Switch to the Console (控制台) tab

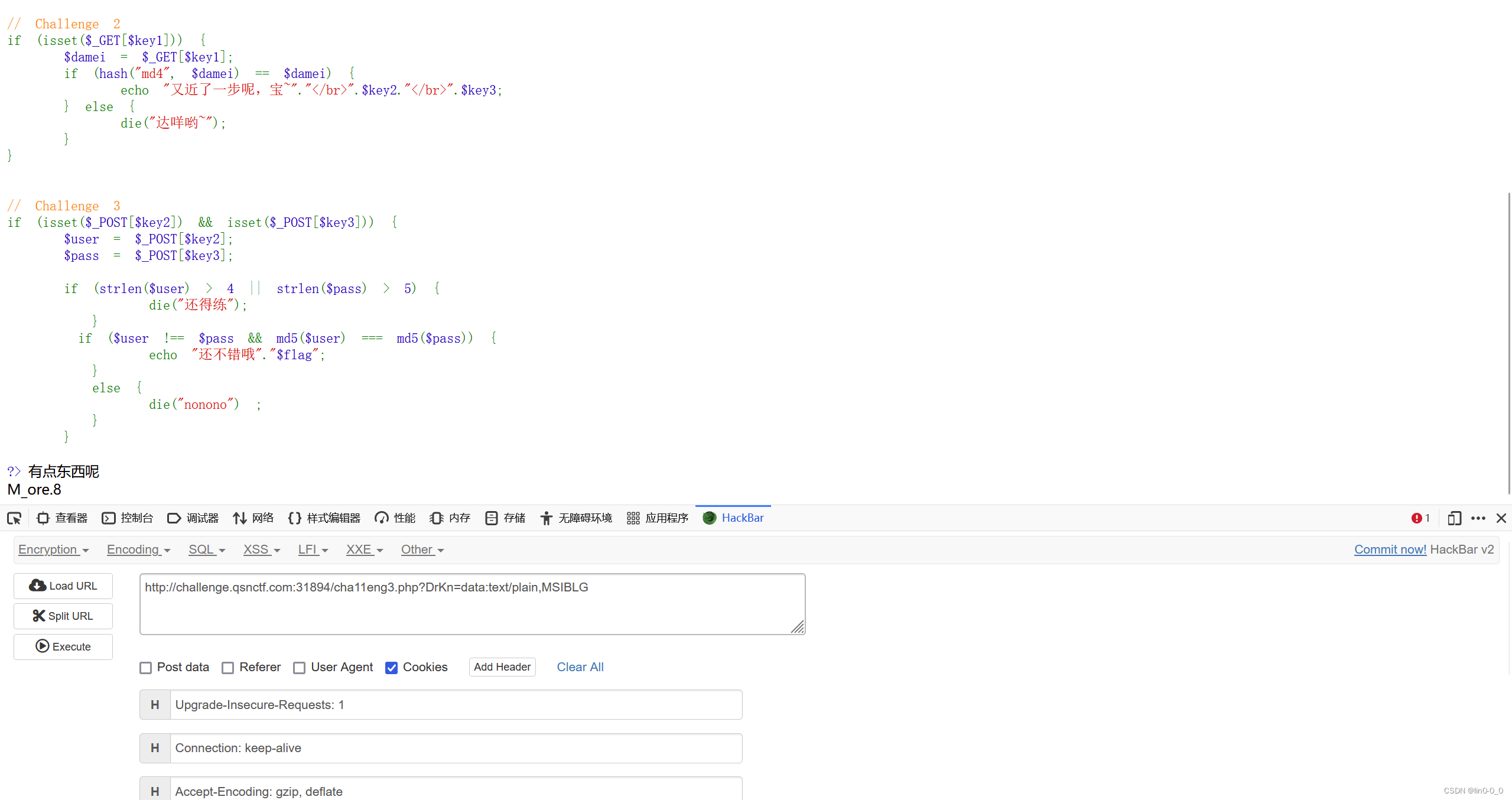[x=128, y=518]
